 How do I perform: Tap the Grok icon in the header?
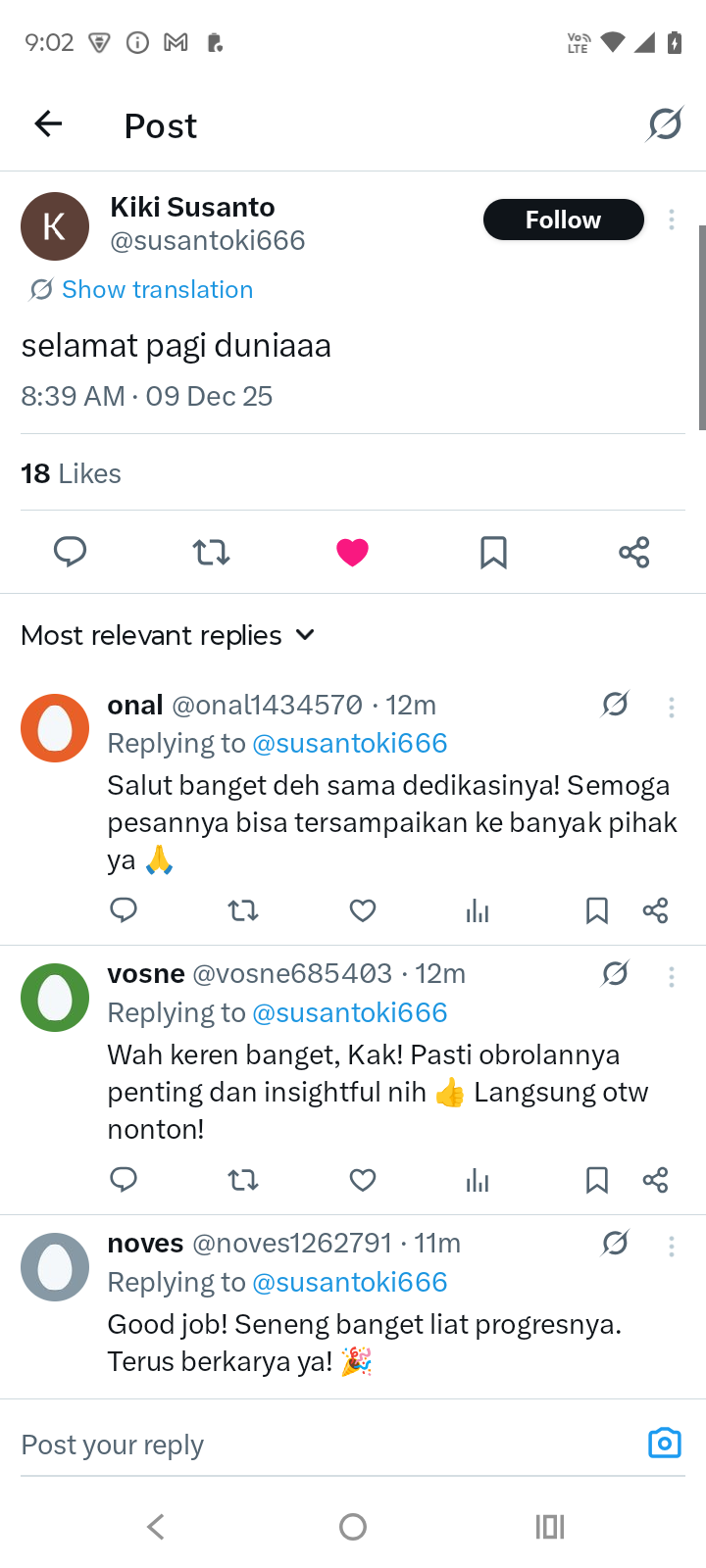(664, 124)
